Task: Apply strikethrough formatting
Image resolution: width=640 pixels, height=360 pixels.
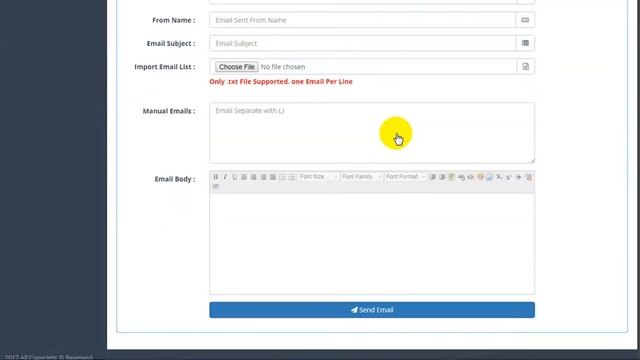Action: pos(518,177)
